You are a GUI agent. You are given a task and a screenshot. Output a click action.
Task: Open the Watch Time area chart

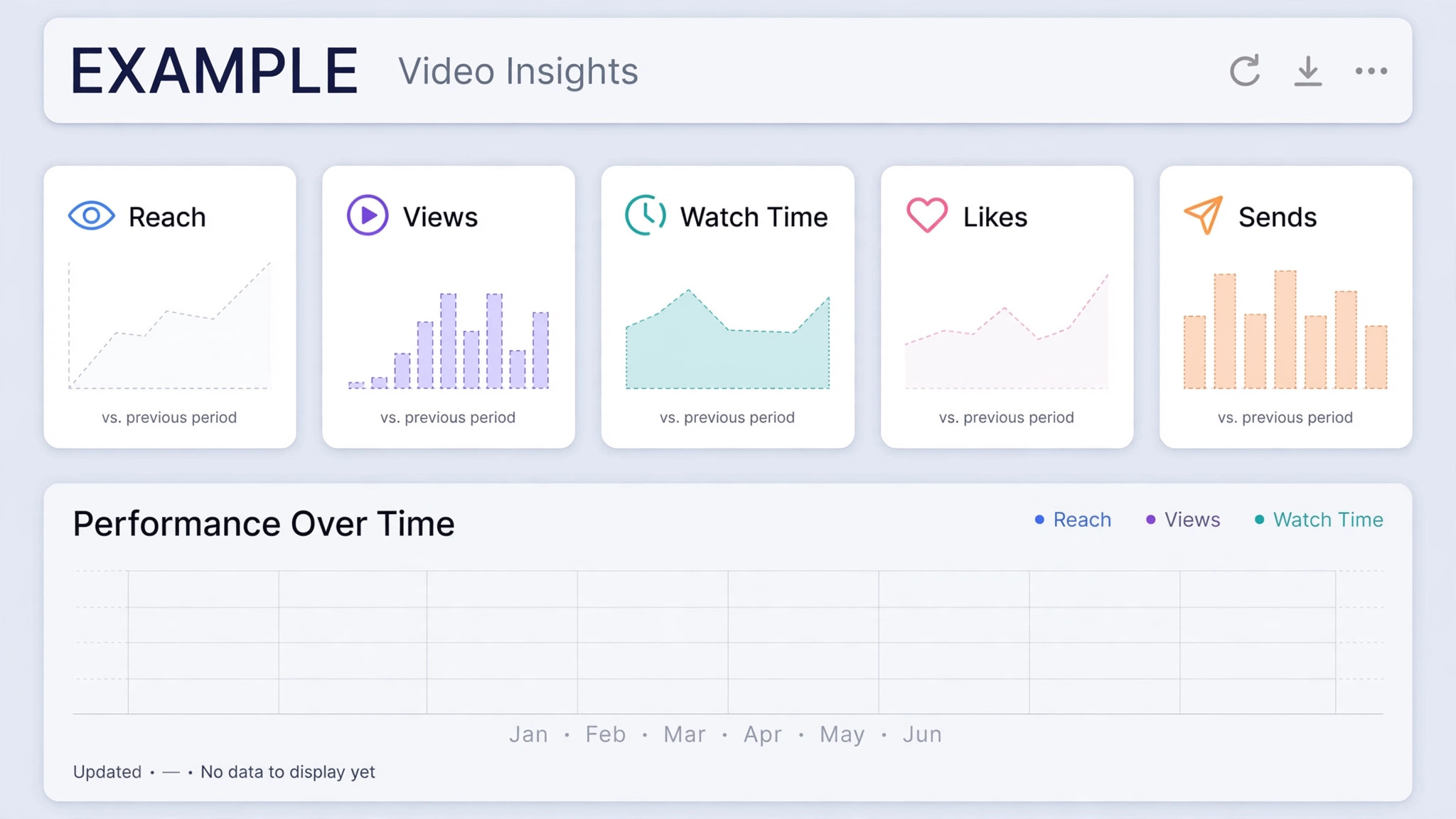coord(727,339)
